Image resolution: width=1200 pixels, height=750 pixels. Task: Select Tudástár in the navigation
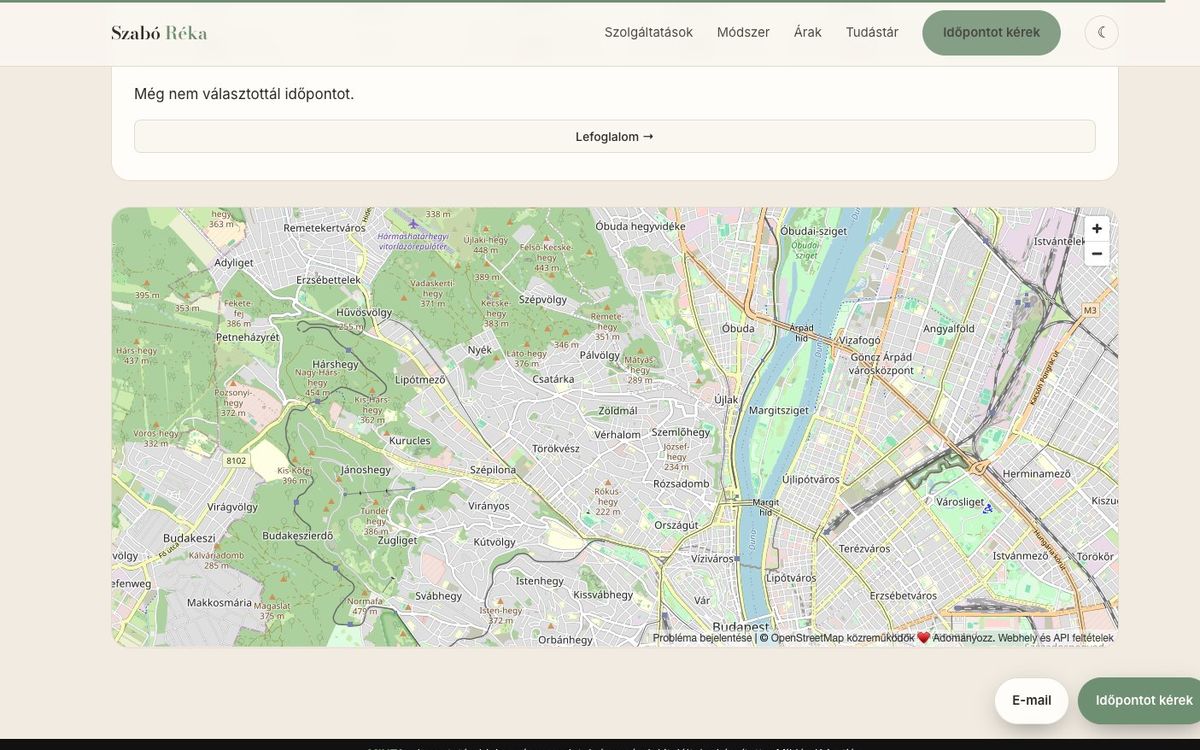[x=872, y=32]
